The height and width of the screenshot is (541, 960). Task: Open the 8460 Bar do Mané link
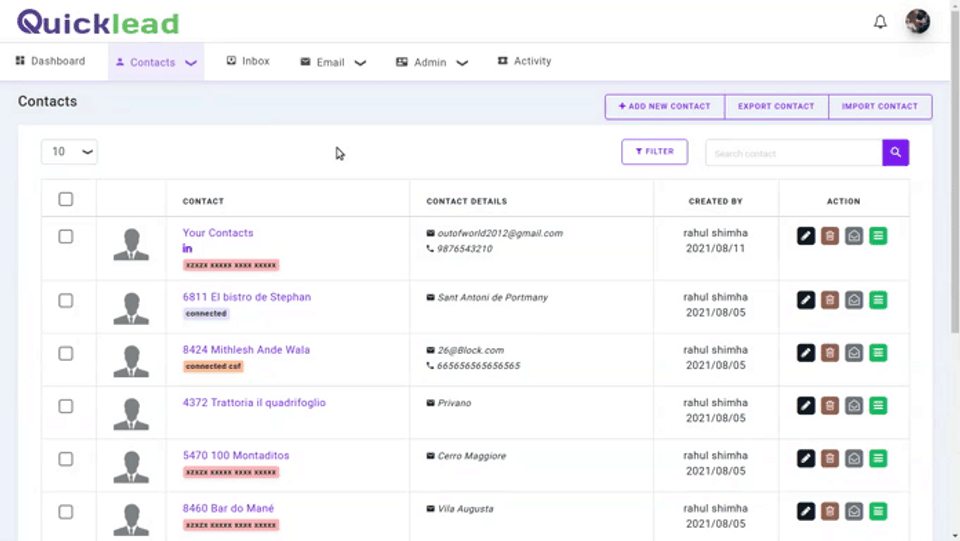coord(228,509)
